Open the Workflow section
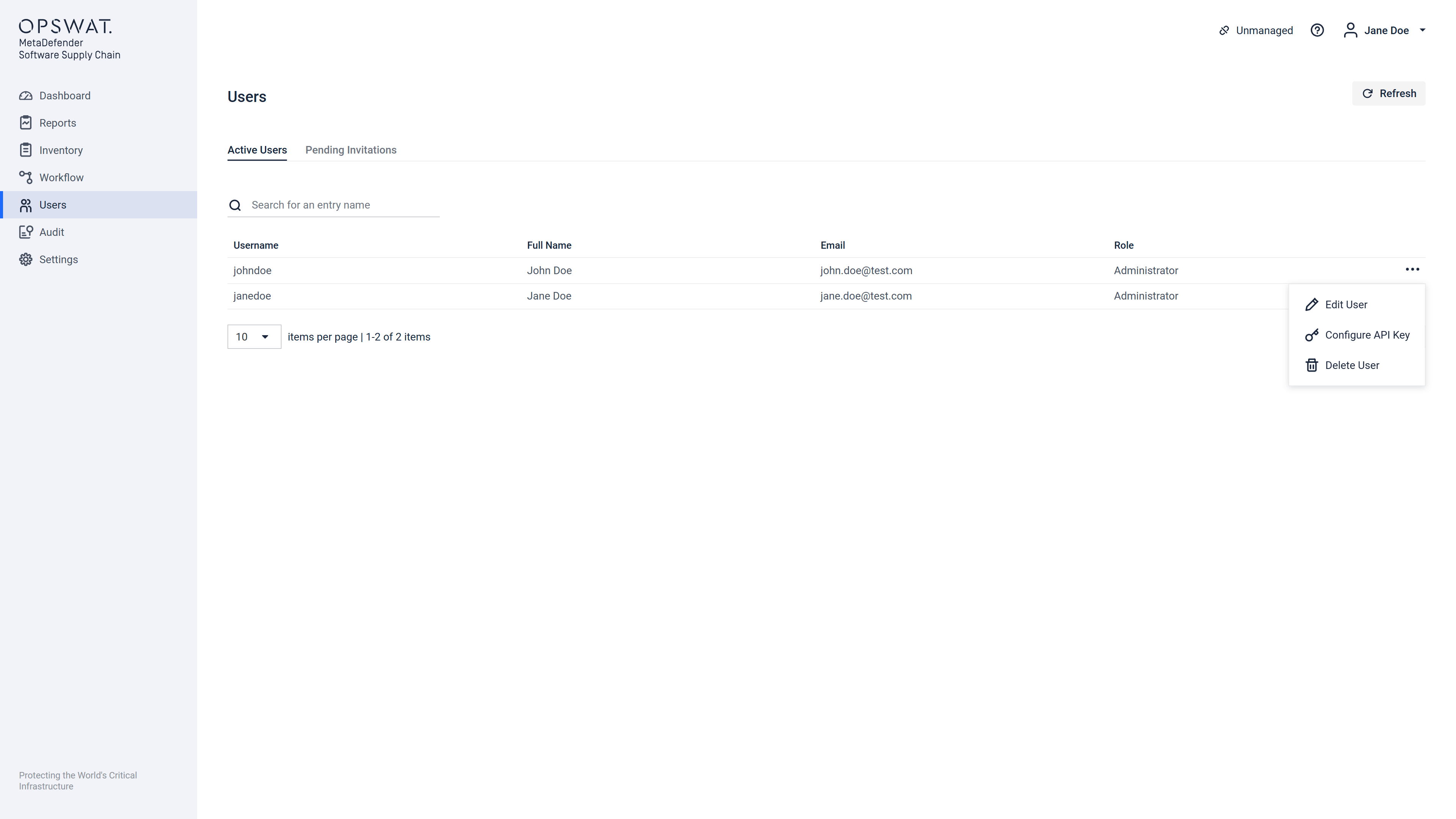Screen dimensions: 1456x819 tap(61, 177)
